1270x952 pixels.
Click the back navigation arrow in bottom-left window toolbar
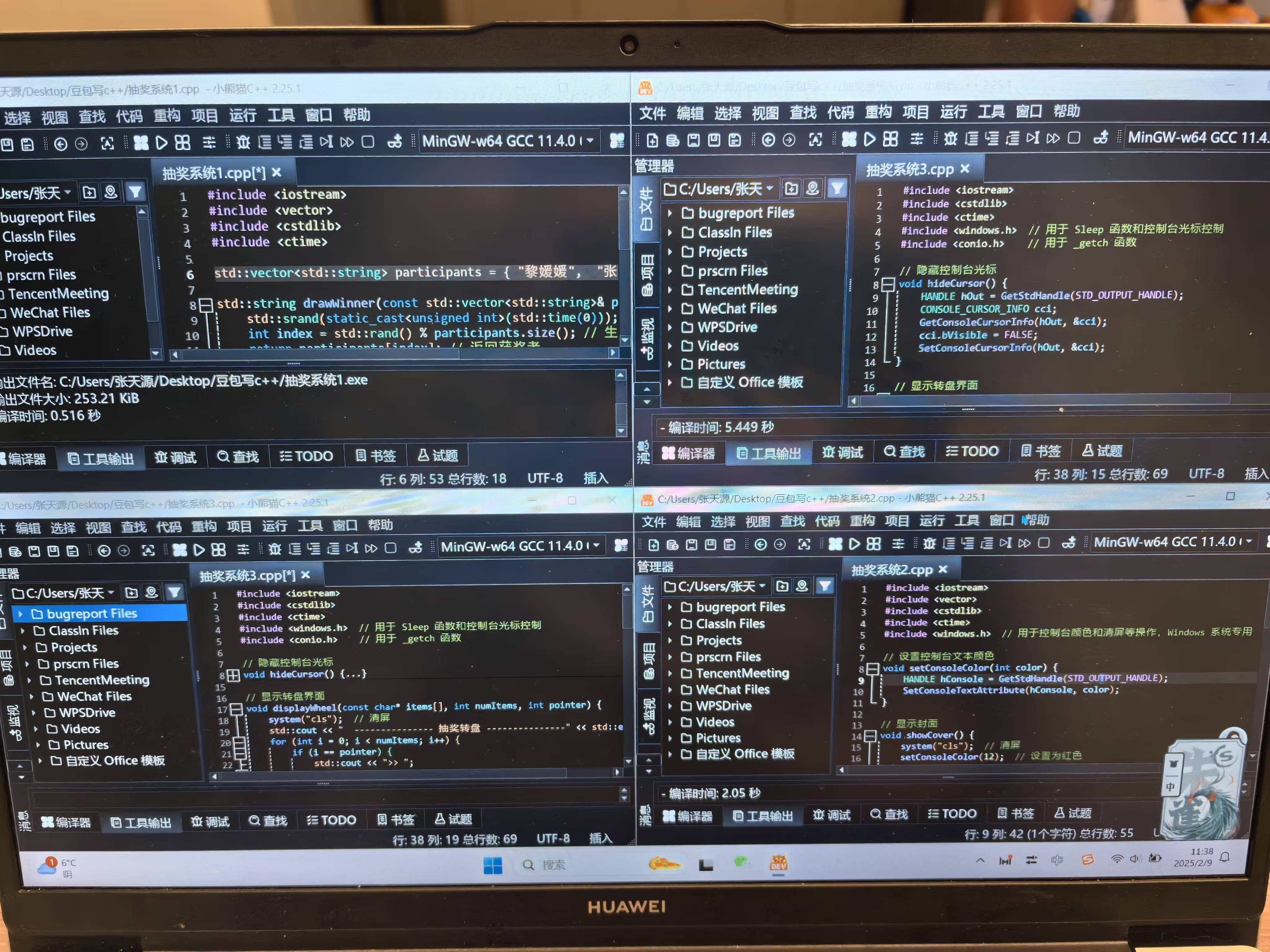(104, 551)
